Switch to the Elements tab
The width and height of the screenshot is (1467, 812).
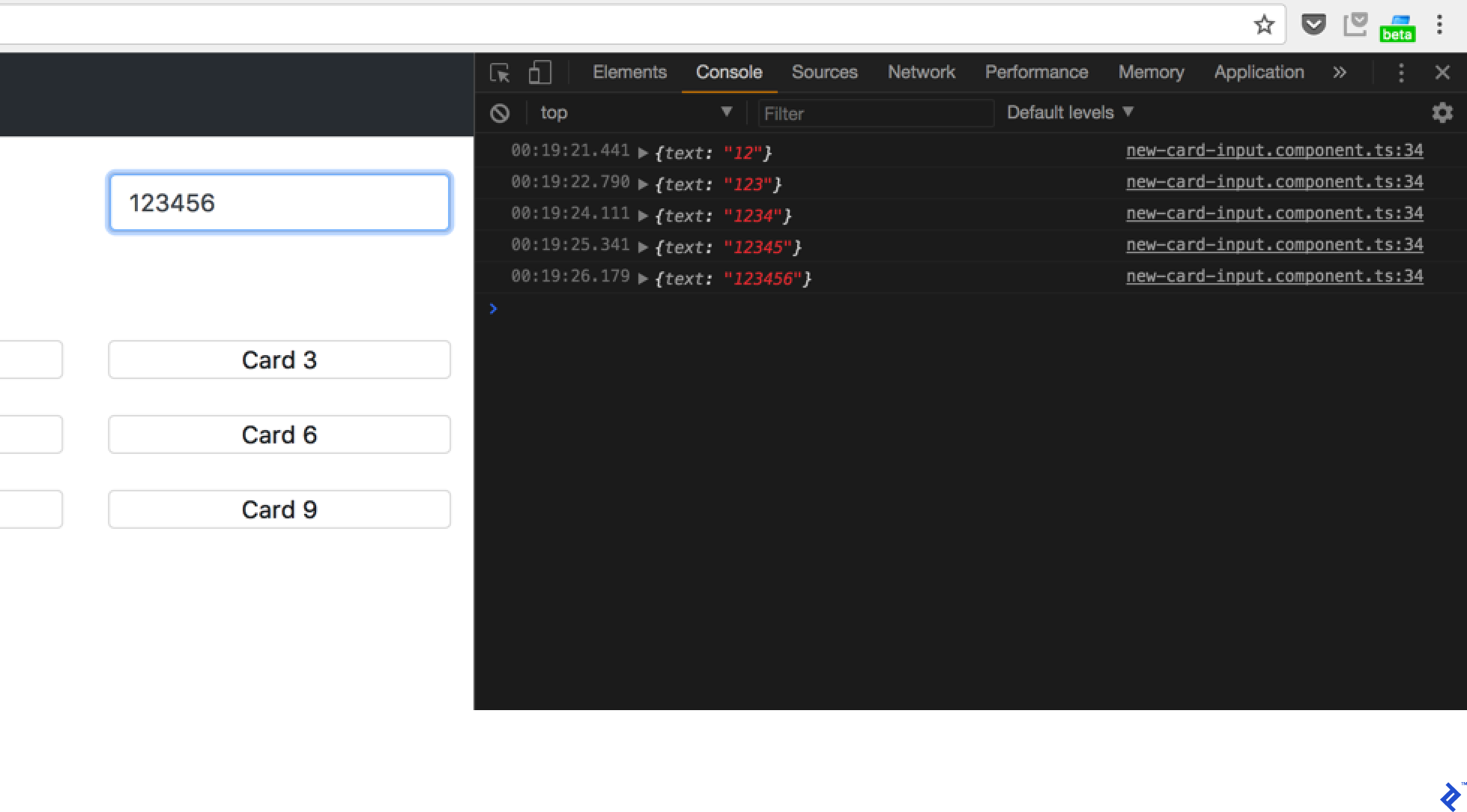(629, 73)
